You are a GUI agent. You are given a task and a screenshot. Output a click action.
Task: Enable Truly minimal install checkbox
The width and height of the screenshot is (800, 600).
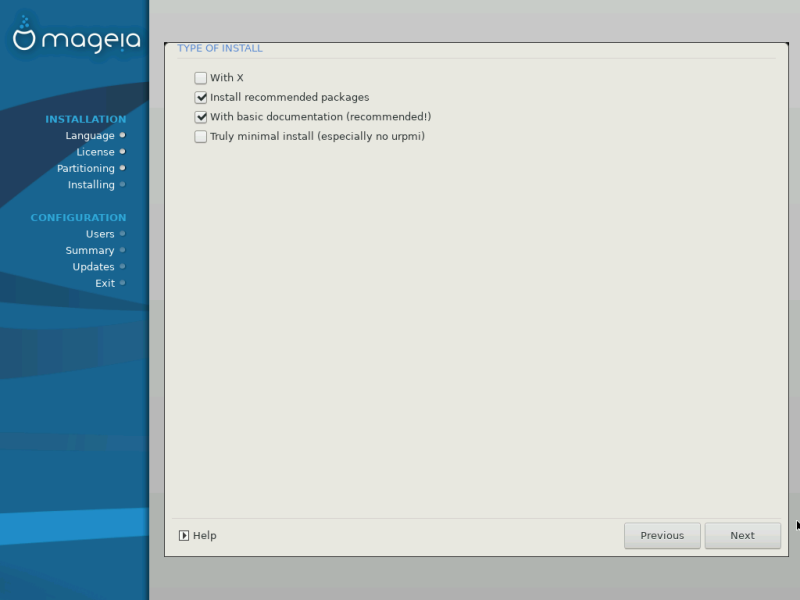[201, 136]
